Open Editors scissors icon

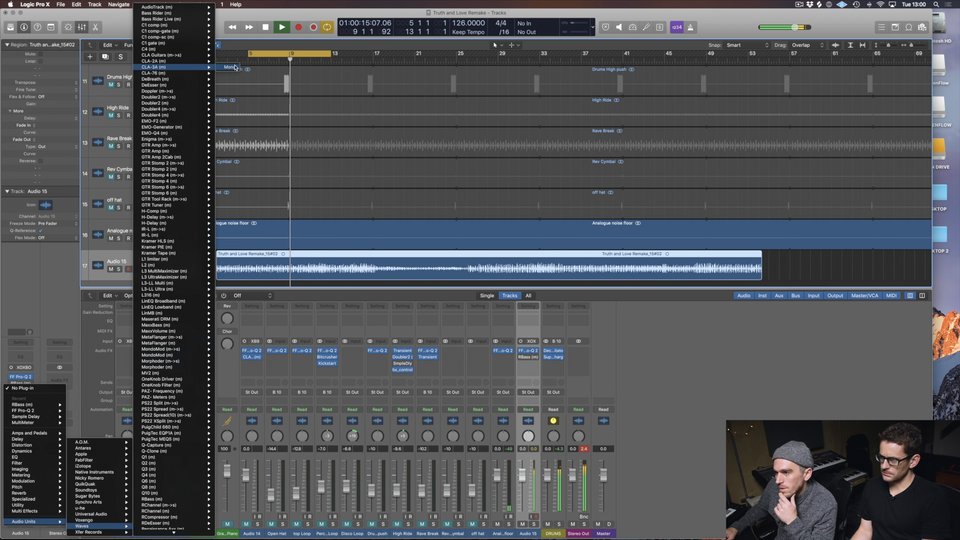tap(95, 27)
